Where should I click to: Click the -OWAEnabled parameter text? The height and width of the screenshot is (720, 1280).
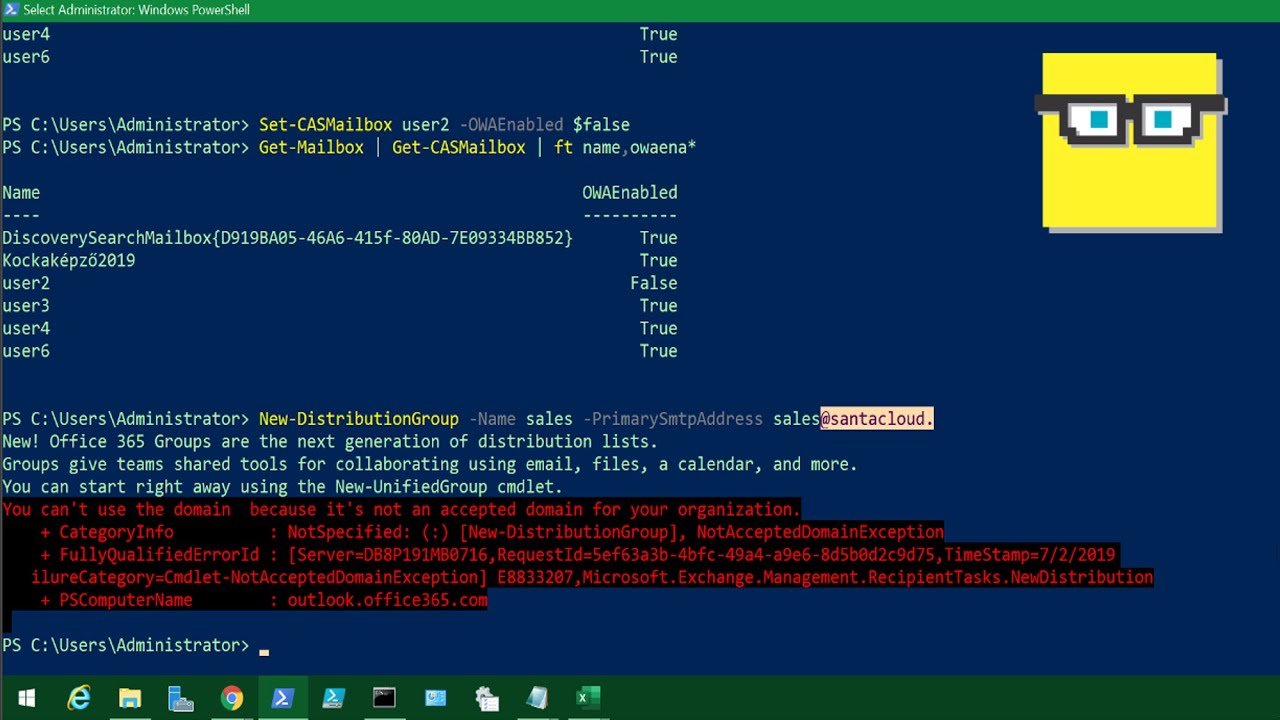click(x=511, y=125)
